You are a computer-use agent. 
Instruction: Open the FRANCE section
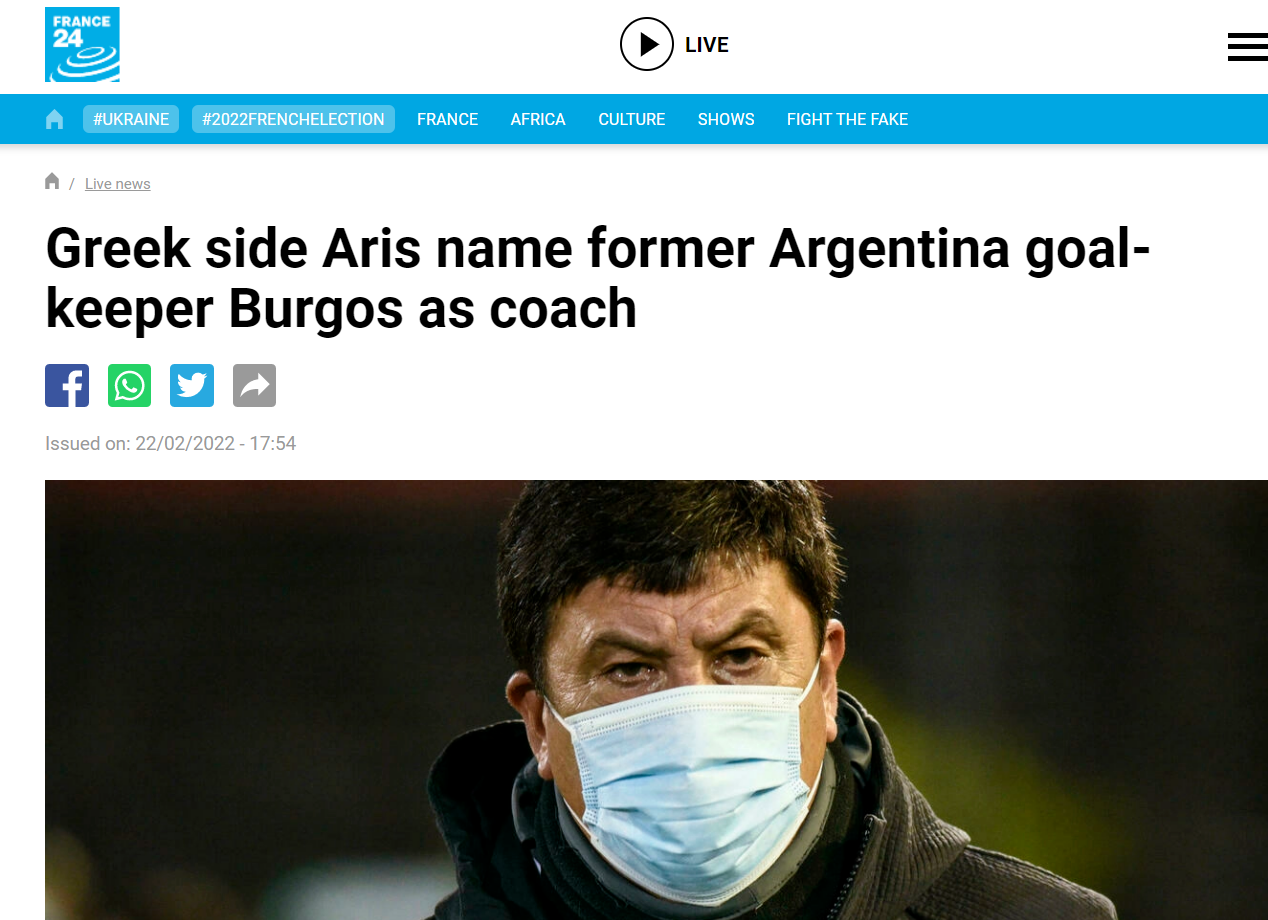447,119
